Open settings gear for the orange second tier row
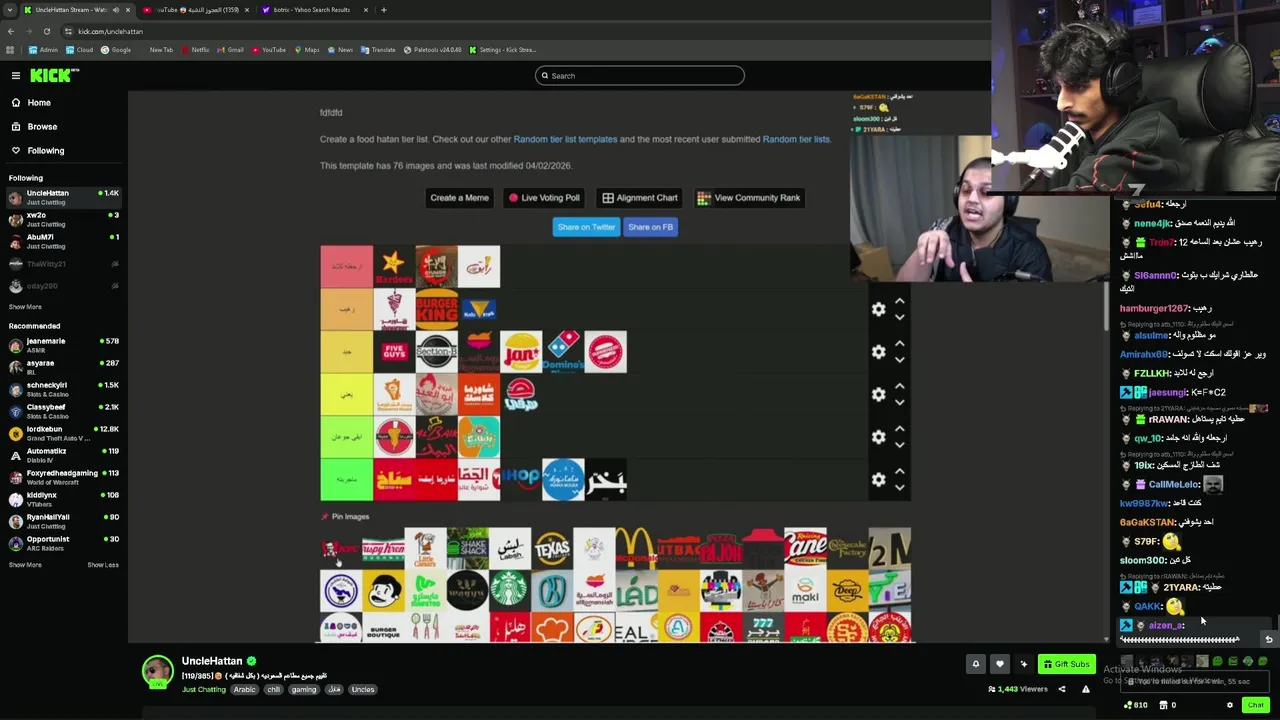Image resolution: width=1280 pixels, height=720 pixels. (x=878, y=309)
